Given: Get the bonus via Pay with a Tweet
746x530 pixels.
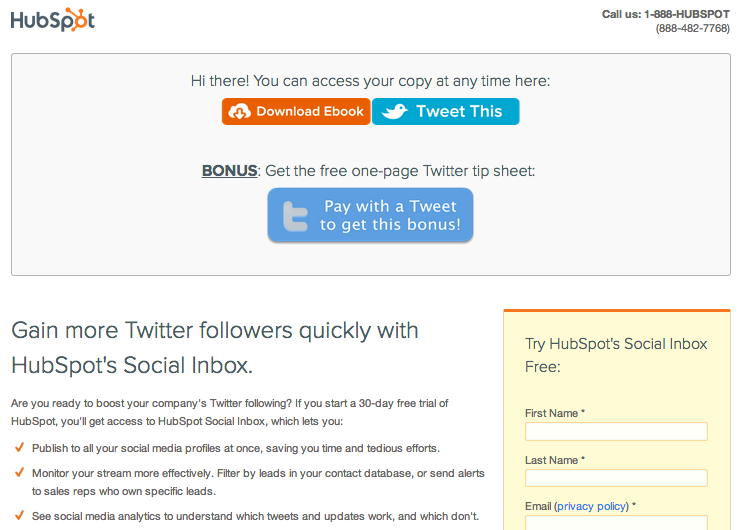Looking at the screenshot, I should (370, 215).
